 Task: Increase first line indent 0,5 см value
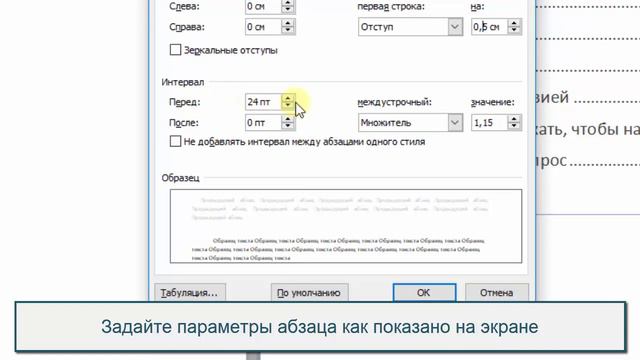(x=514, y=23)
